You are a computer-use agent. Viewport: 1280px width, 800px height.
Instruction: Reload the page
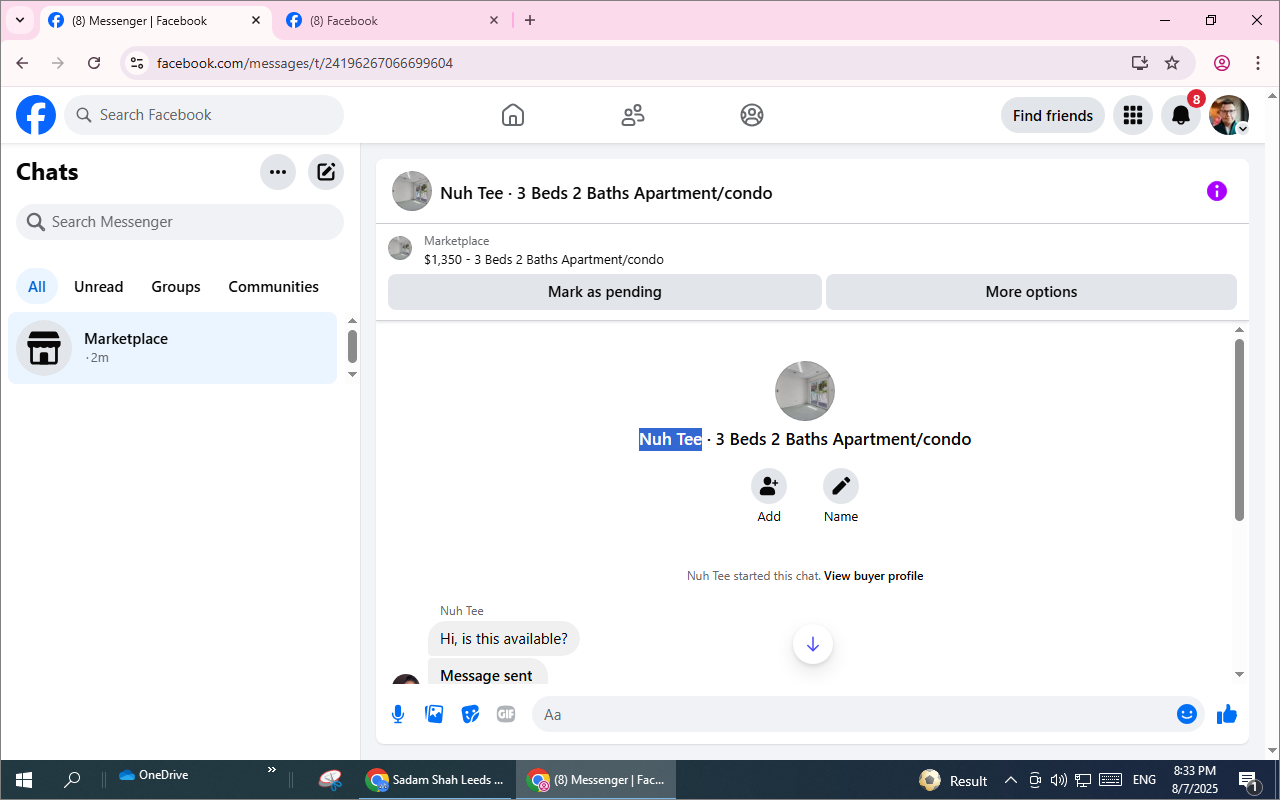click(x=94, y=63)
